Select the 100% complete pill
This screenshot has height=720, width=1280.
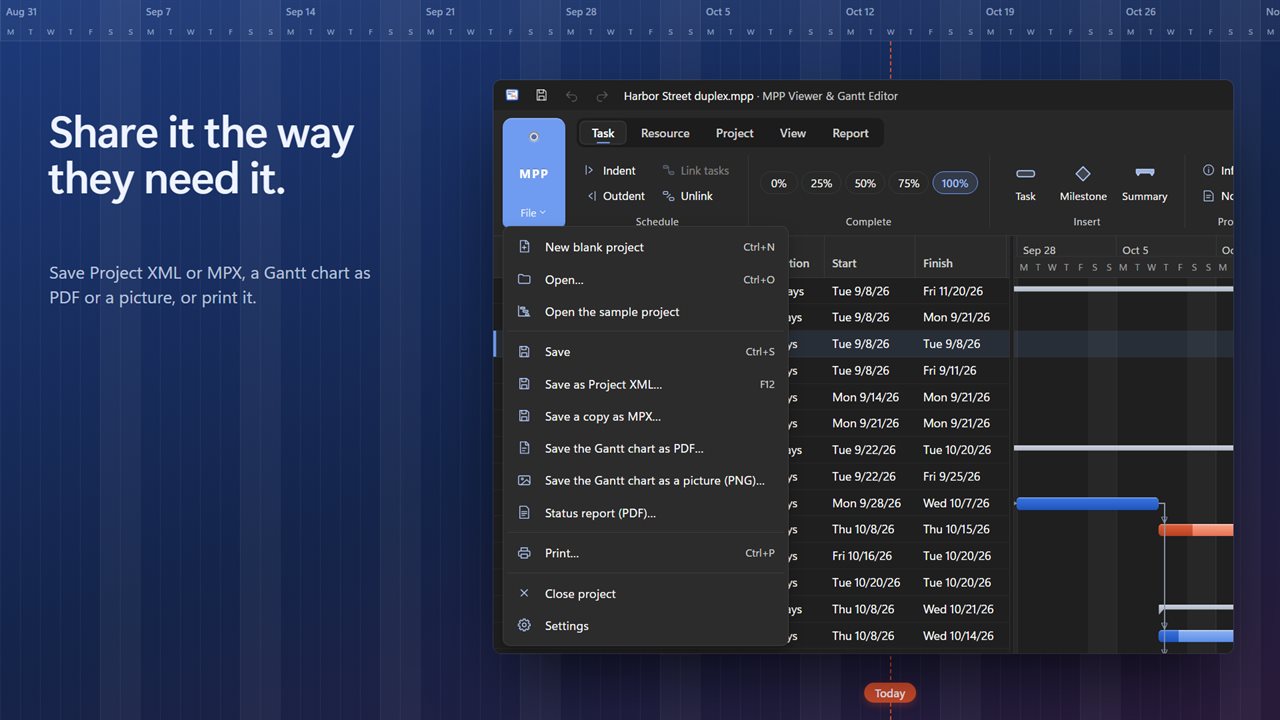click(955, 184)
